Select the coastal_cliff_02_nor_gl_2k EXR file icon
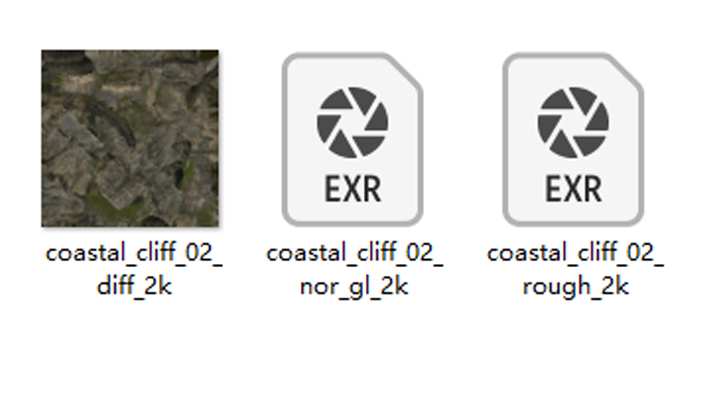The height and width of the screenshot is (405, 720). (x=353, y=139)
